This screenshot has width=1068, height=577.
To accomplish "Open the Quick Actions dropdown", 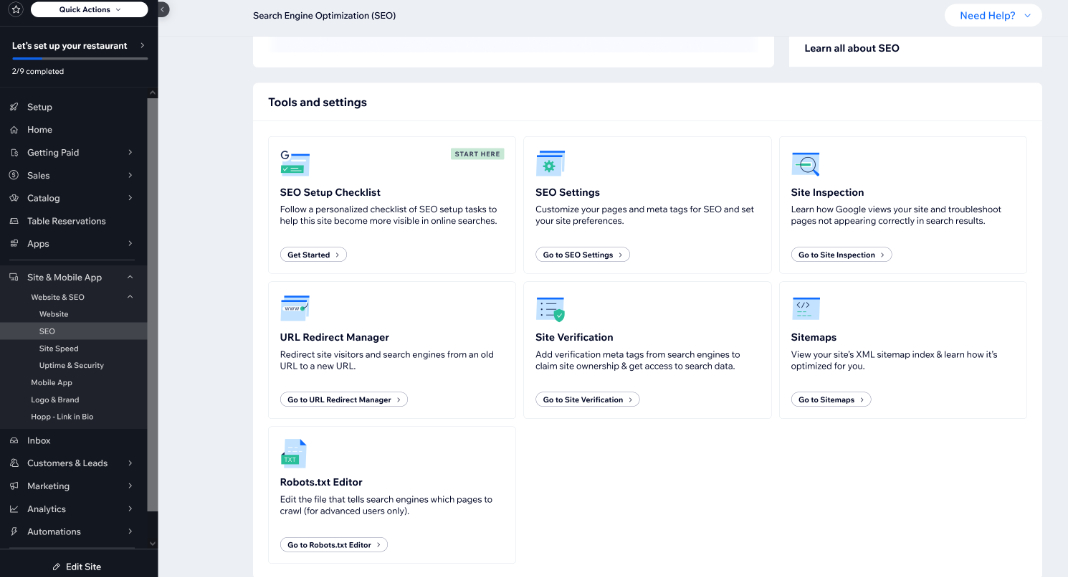I will (88, 9).
